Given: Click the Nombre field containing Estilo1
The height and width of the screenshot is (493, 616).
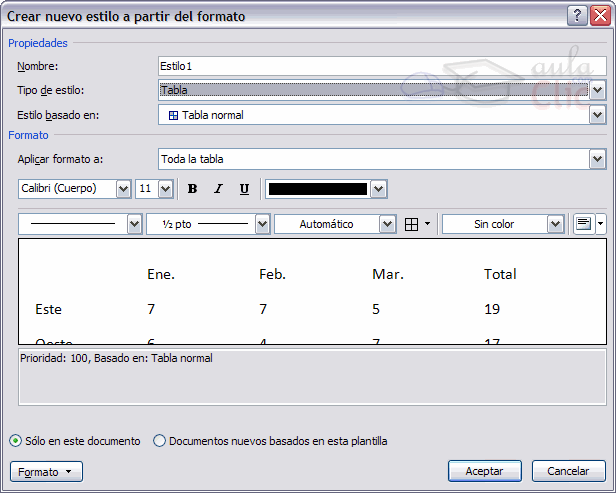Looking at the screenshot, I should click(x=382, y=66).
